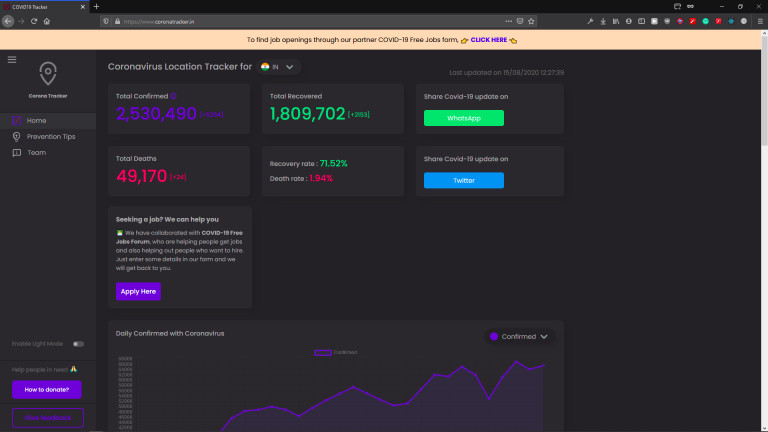
Task: Open a new browser tab
Action: (96, 7)
